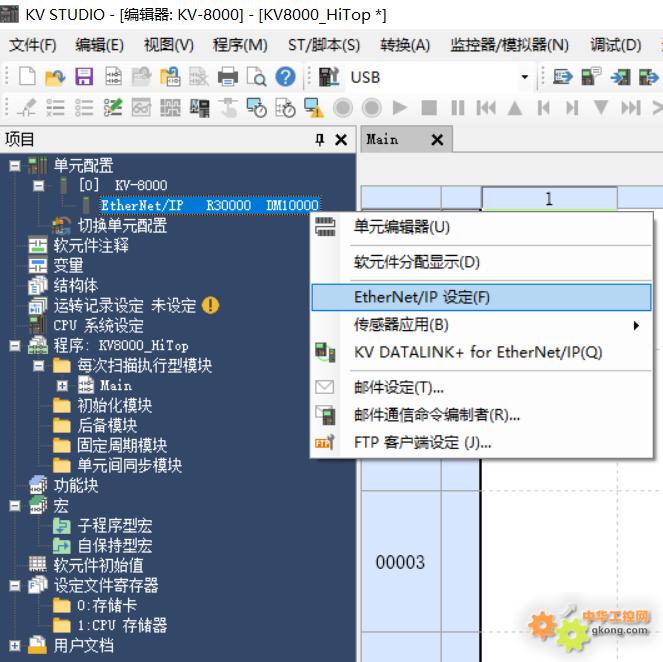Open the 文件(F) menu
The height and width of the screenshot is (662, 663).
click(33, 44)
